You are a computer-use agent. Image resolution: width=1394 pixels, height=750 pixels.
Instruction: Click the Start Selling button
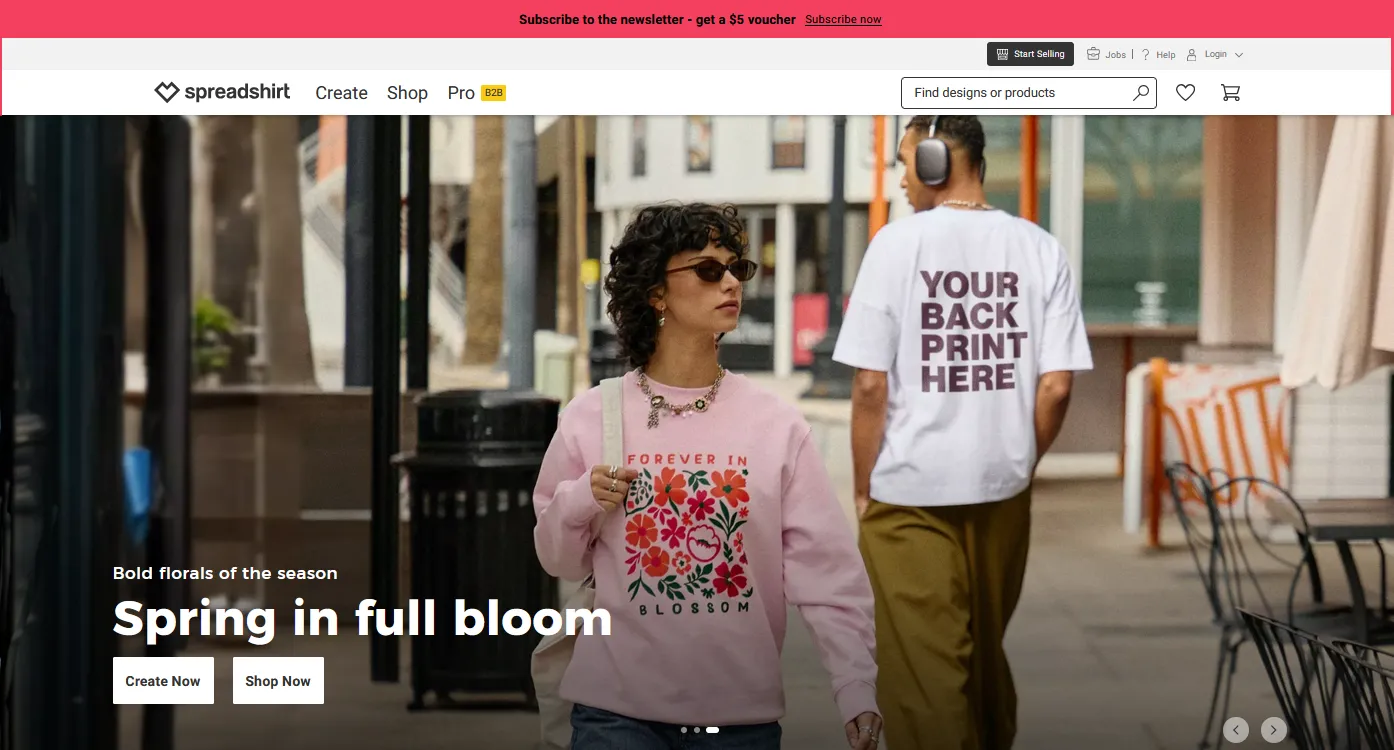[1030, 54]
